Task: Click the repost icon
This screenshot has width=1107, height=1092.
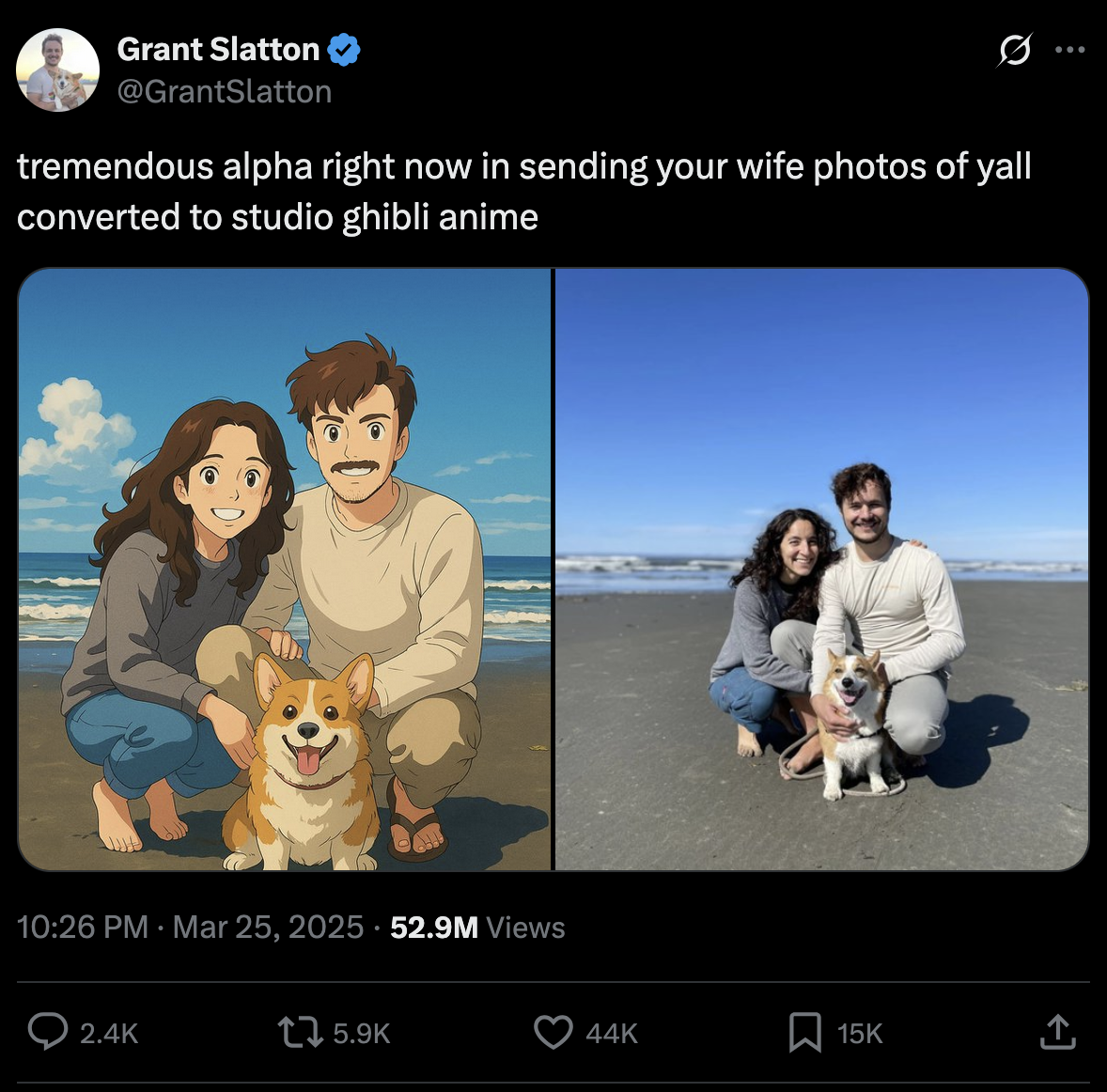Action: pyautogui.click(x=301, y=1032)
